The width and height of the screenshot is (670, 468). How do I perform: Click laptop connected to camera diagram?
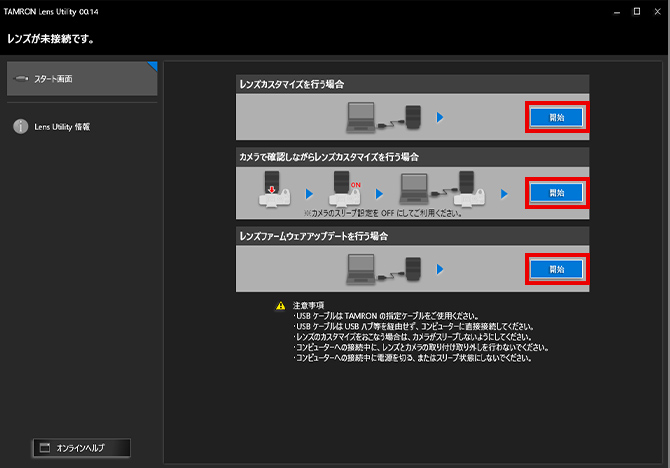442,189
